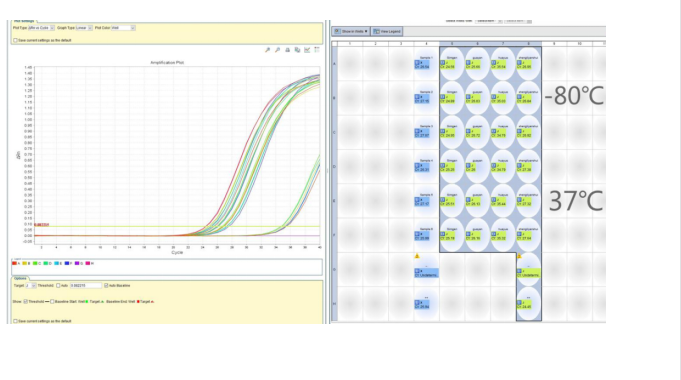This screenshot has width=681, height=380.
Task: Expand the Plot Color dropdown
Action: [123, 28]
